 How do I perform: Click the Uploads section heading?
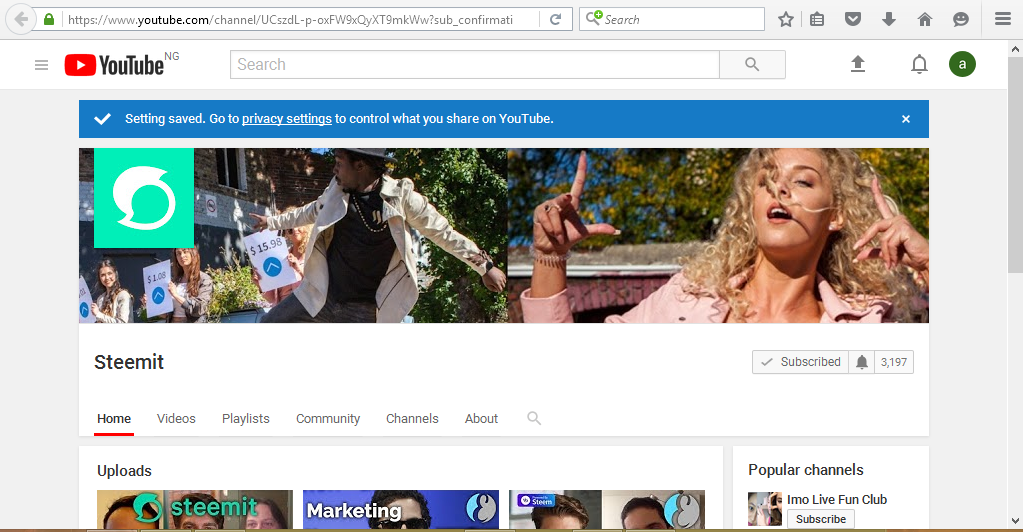[125, 471]
